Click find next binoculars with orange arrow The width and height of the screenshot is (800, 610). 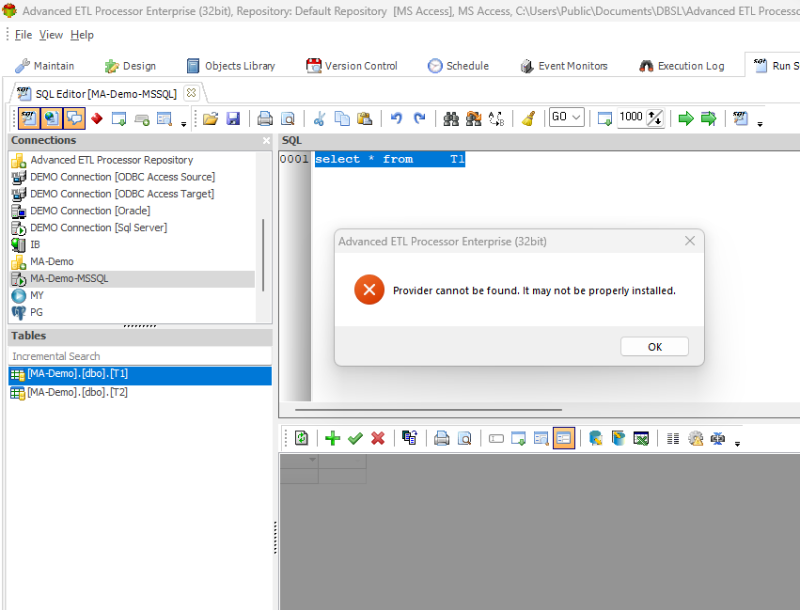[x=473, y=119]
